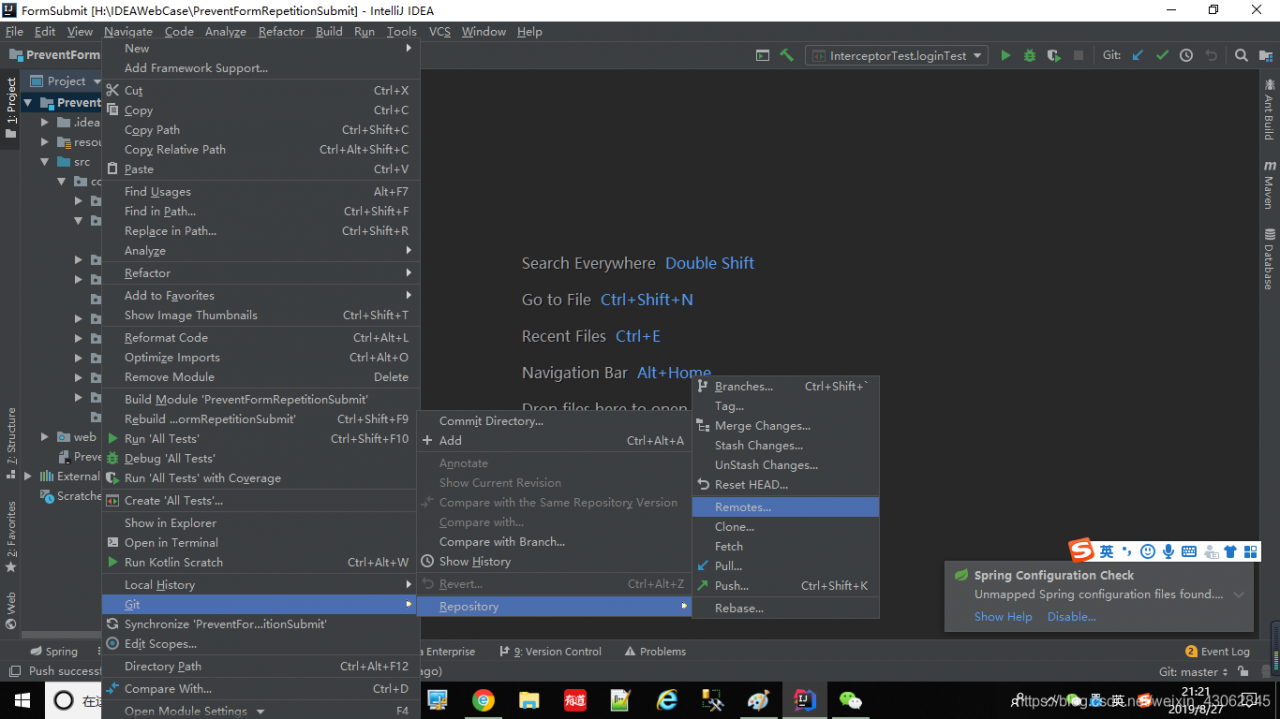Screen dimensions: 1280x719
Task: Open the New submenu in context menu
Action: click(x=262, y=48)
